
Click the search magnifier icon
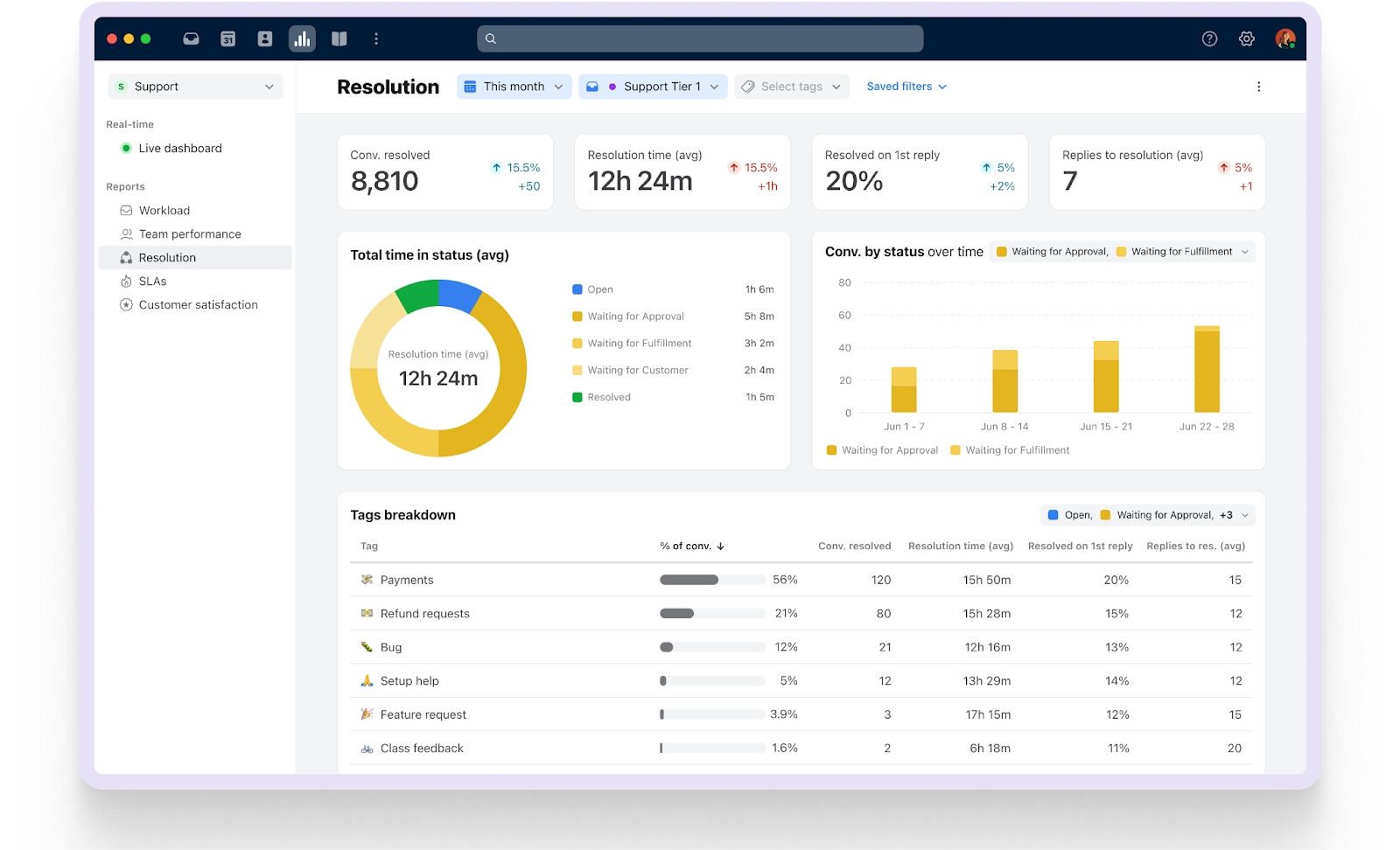[x=491, y=38]
